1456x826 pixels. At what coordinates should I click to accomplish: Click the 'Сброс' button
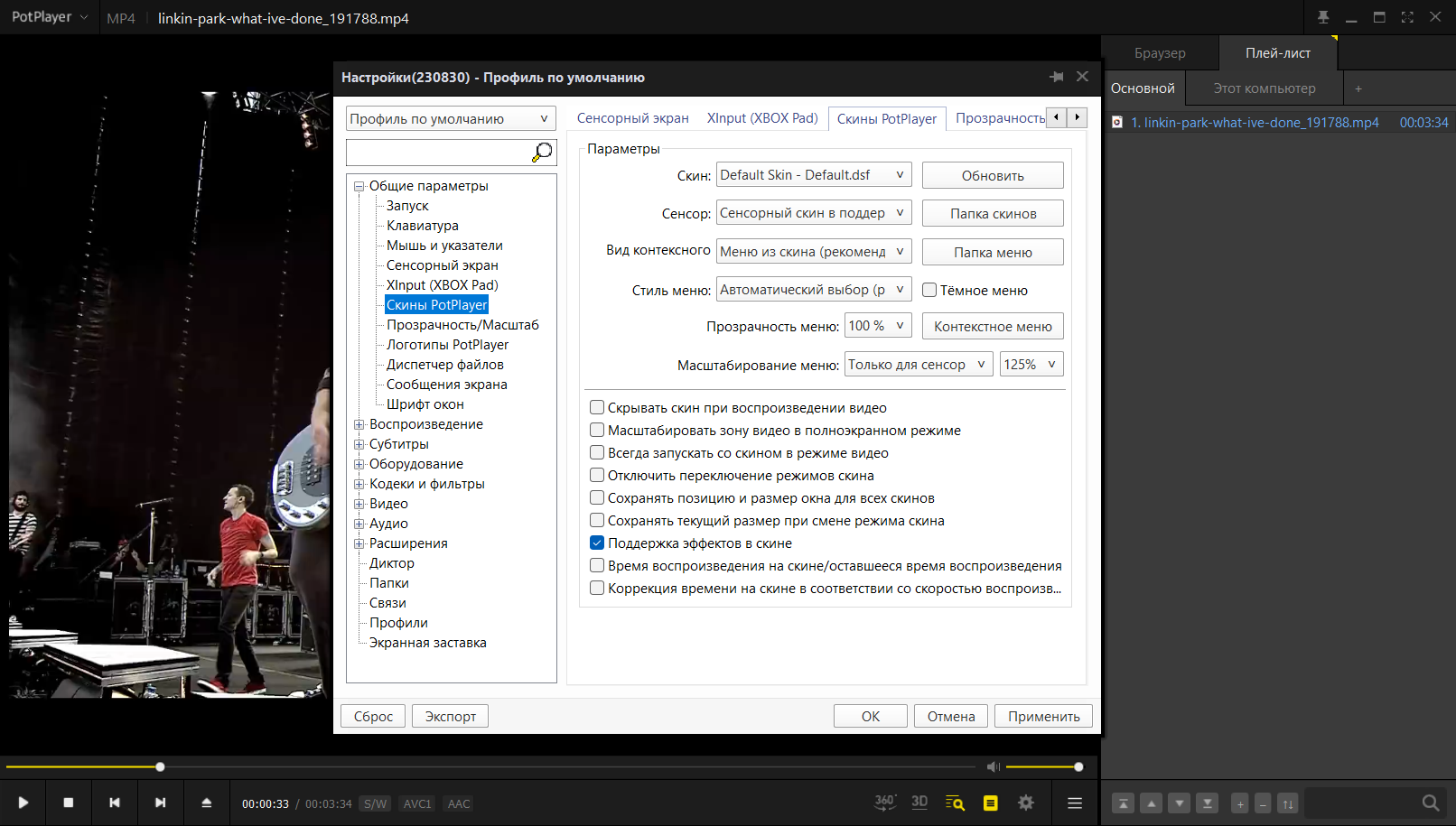pyautogui.click(x=373, y=716)
